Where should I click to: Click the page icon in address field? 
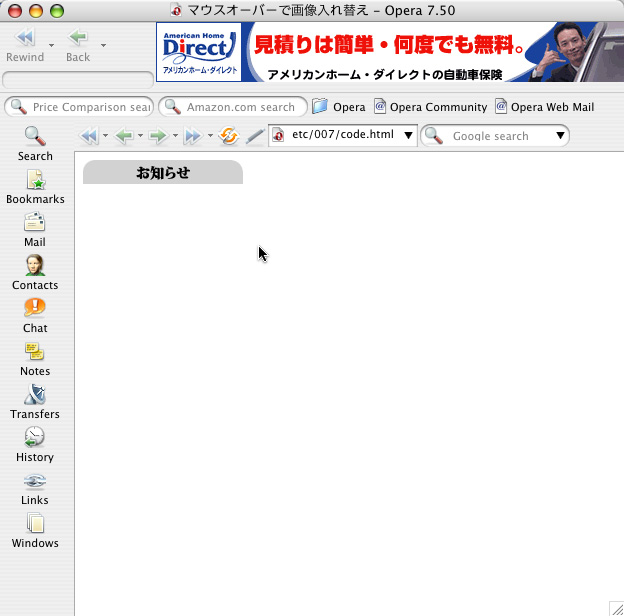point(279,135)
